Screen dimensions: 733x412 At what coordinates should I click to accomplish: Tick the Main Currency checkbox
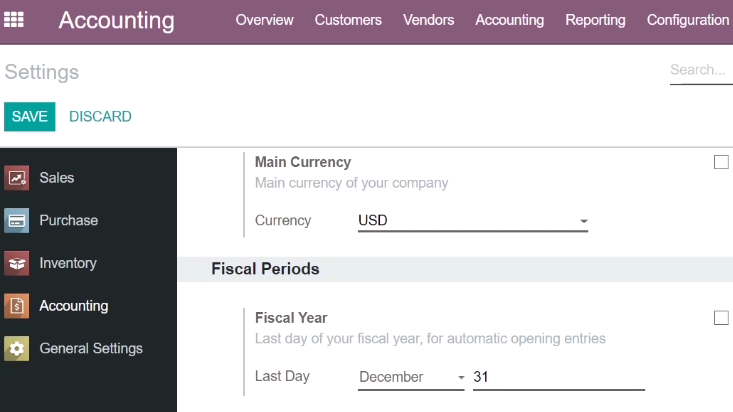pos(721,162)
